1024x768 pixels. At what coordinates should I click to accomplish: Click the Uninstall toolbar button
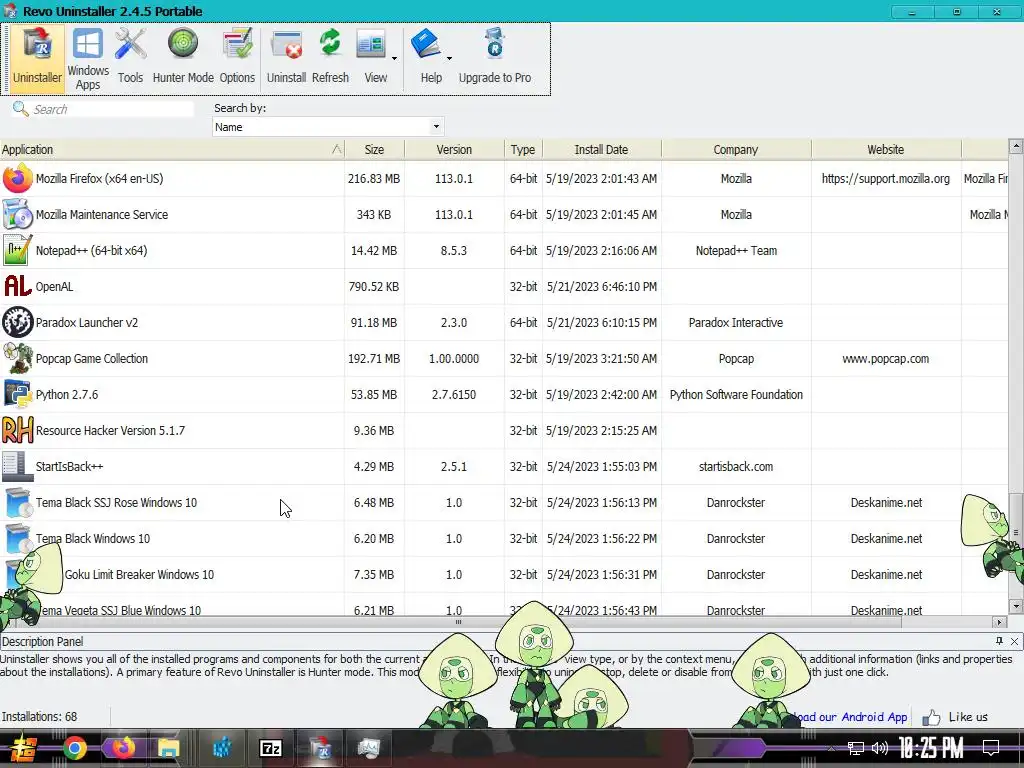pos(286,58)
